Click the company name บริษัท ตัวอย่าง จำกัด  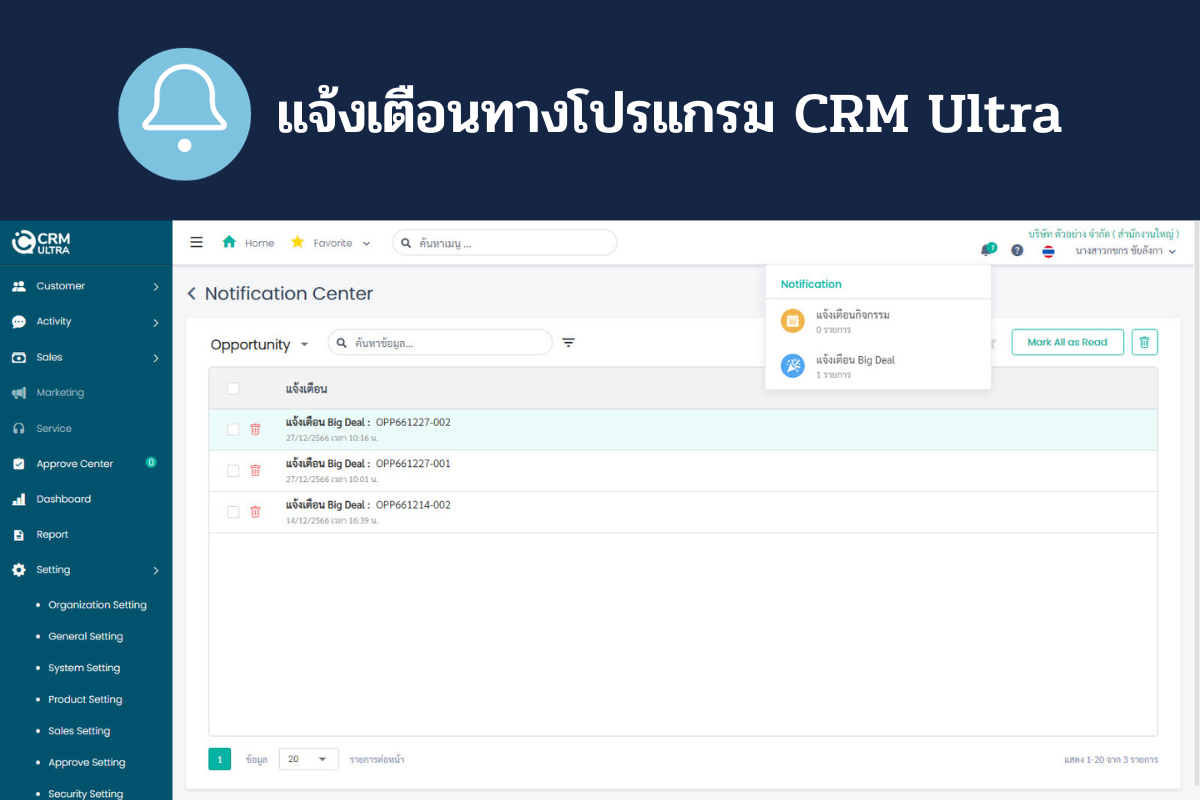[1104, 234]
